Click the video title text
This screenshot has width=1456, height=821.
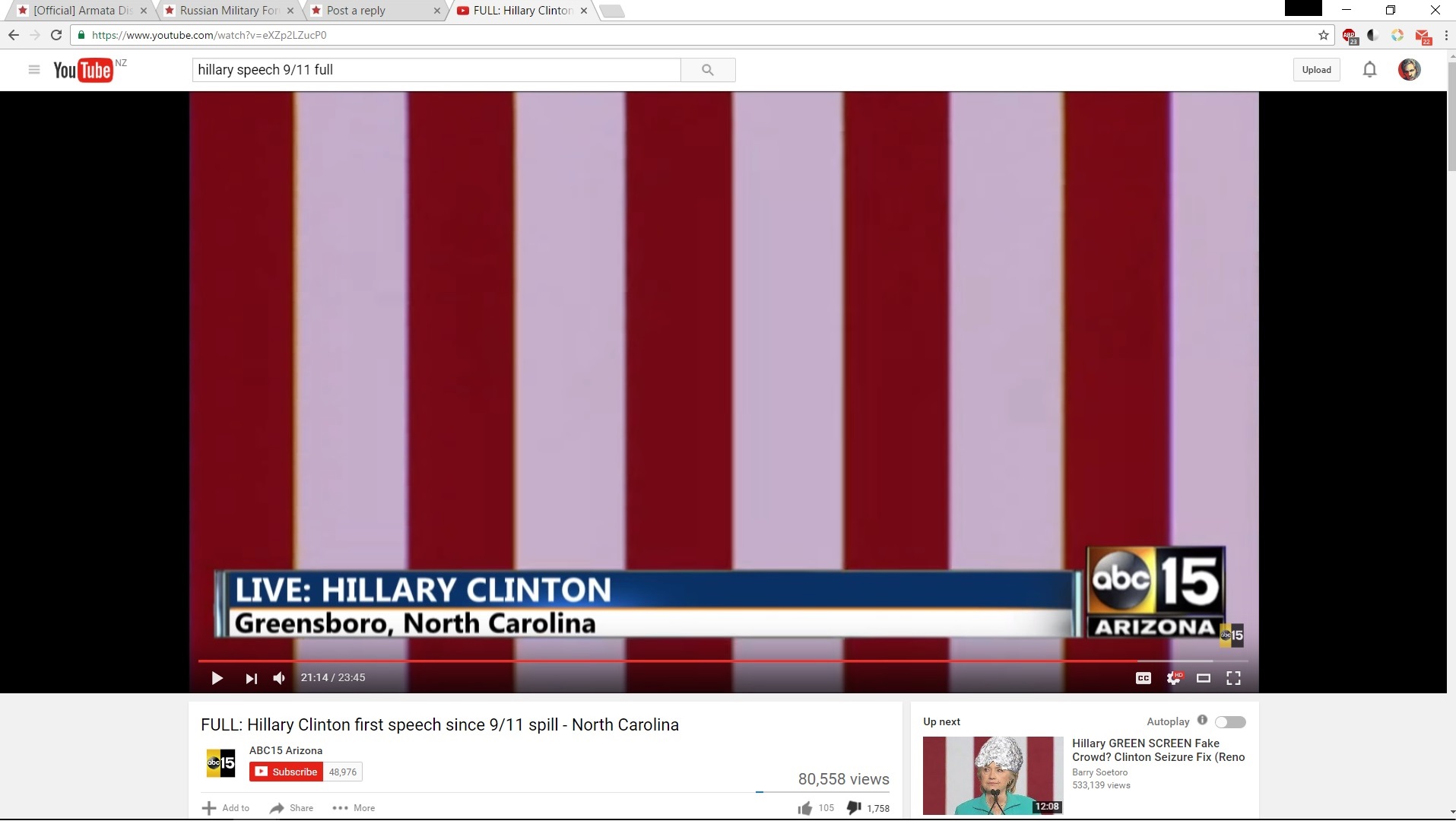click(x=439, y=725)
